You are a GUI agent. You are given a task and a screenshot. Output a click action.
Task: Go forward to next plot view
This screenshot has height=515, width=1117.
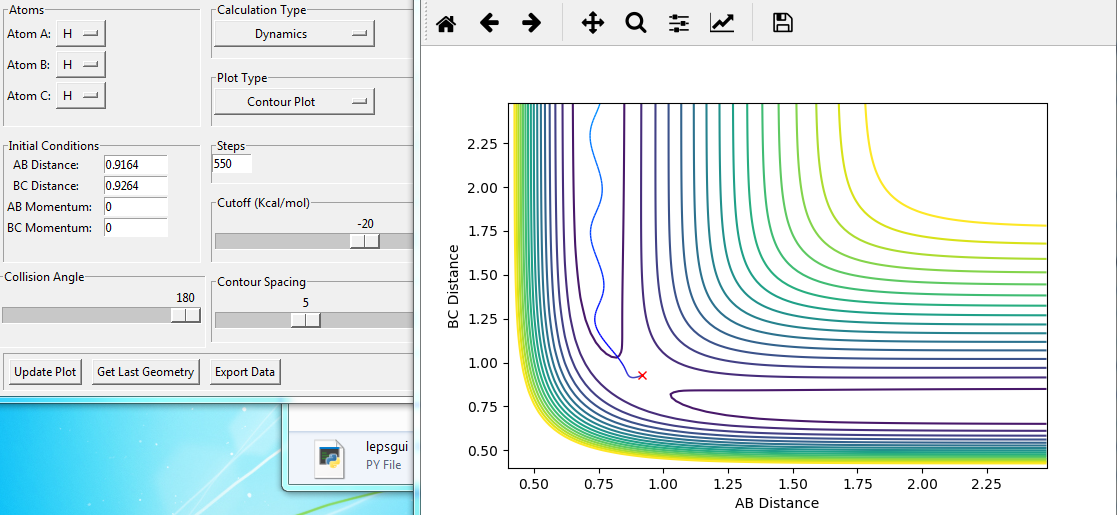[531, 24]
